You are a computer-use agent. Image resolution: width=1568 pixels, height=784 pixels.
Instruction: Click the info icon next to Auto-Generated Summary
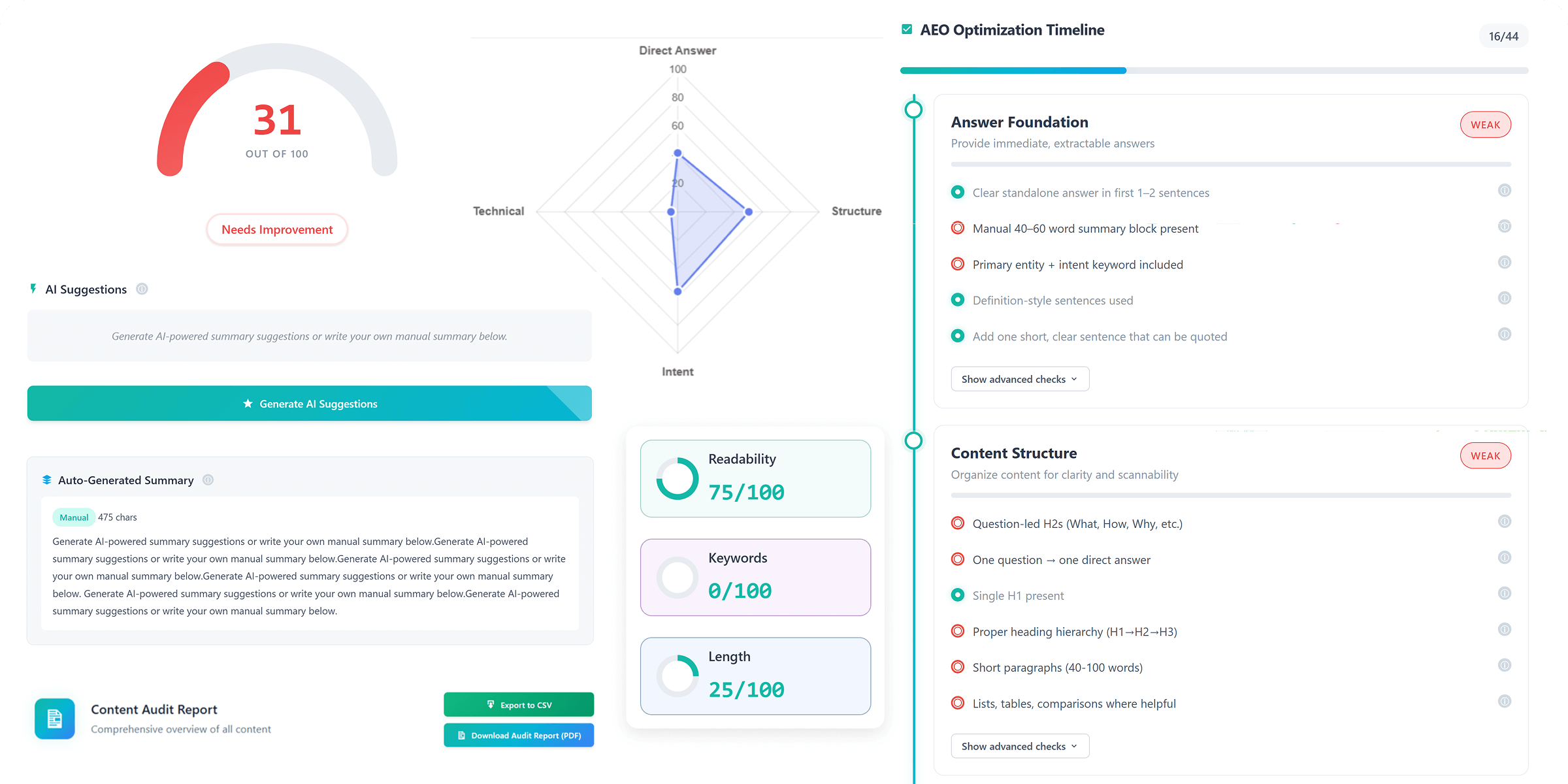click(208, 480)
